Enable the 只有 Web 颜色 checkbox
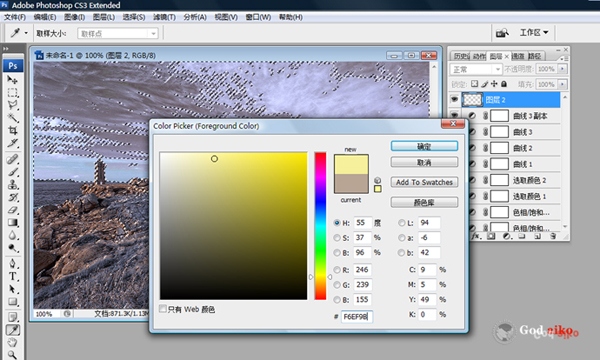This screenshot has width=600, height=360. click(163, 309)
